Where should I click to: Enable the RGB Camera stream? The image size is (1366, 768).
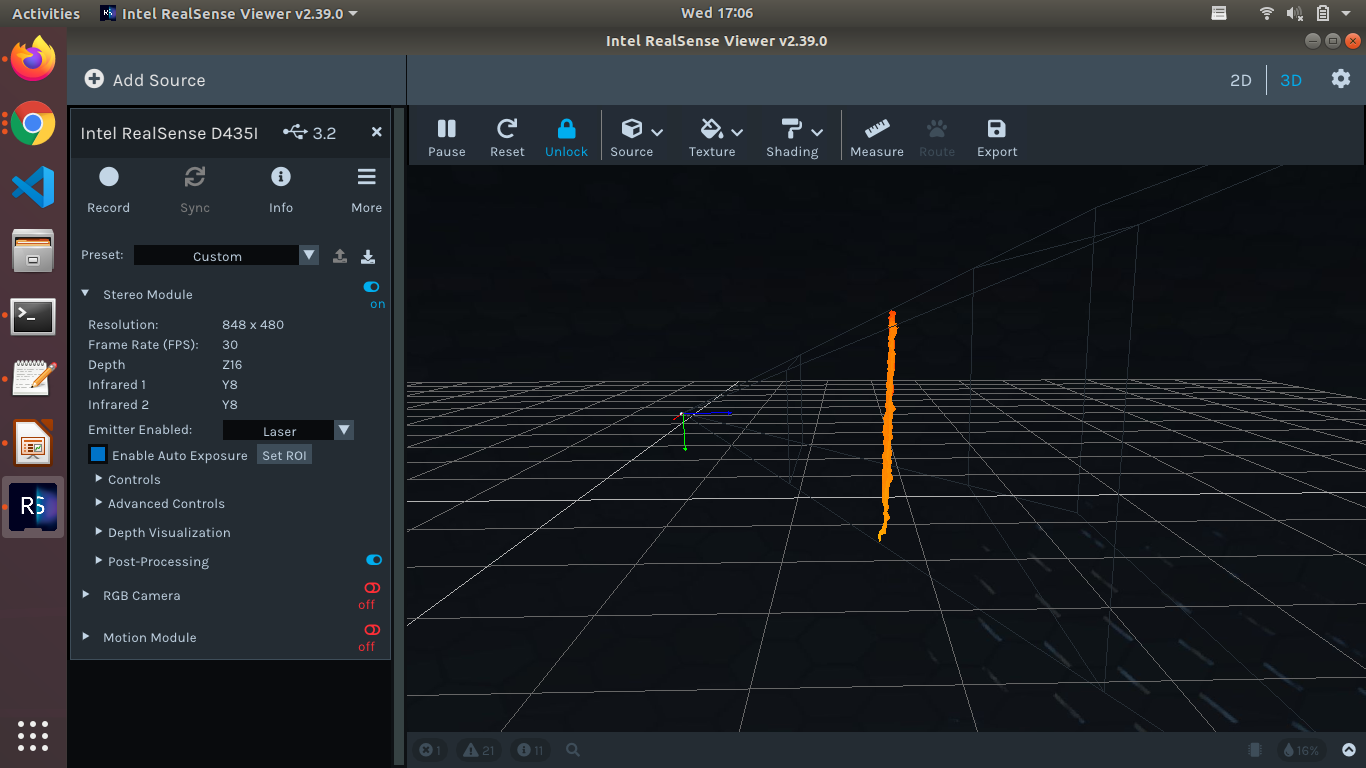pos(370,588)
